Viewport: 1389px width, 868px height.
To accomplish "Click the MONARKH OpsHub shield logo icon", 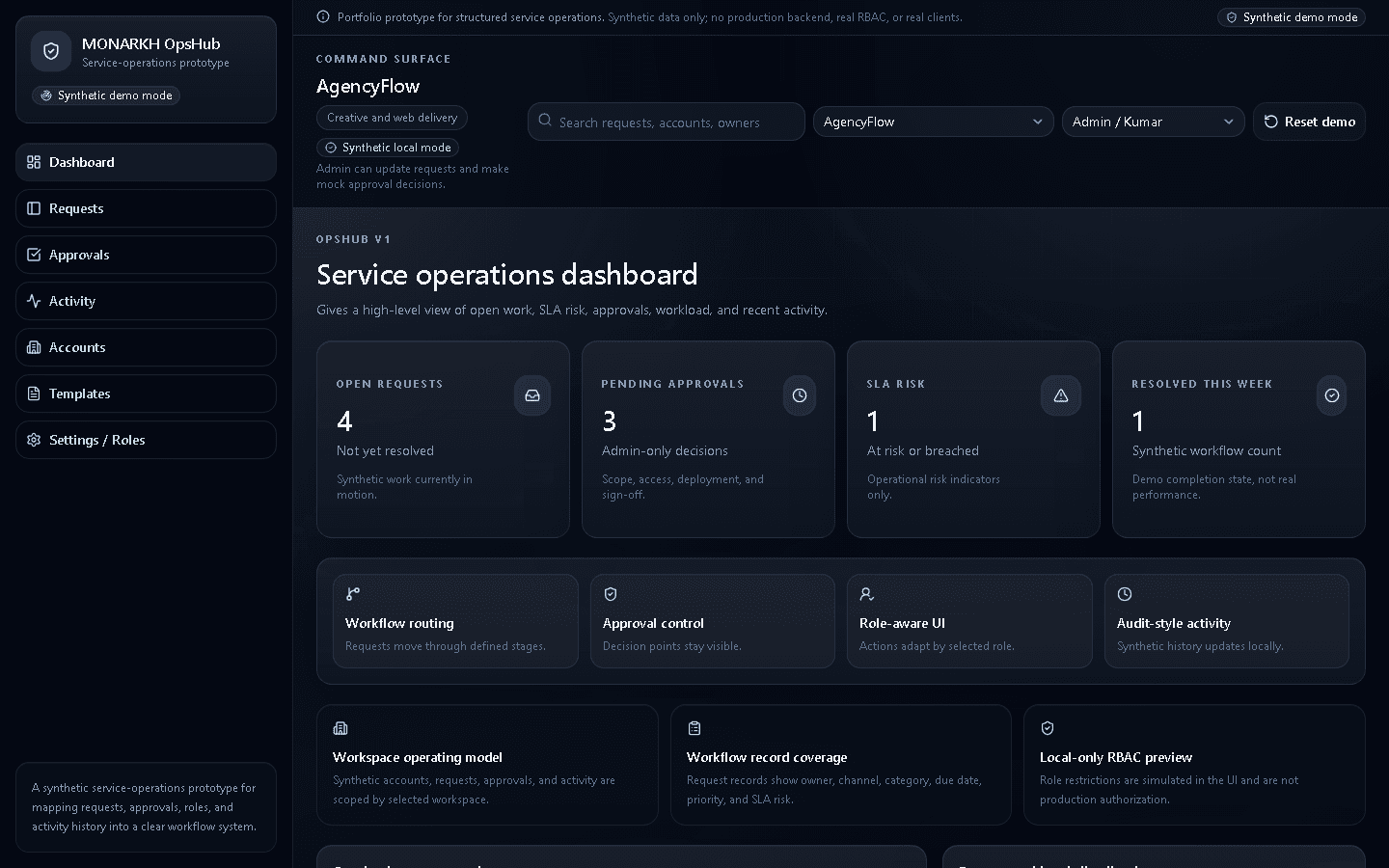I will coord(51,52).
